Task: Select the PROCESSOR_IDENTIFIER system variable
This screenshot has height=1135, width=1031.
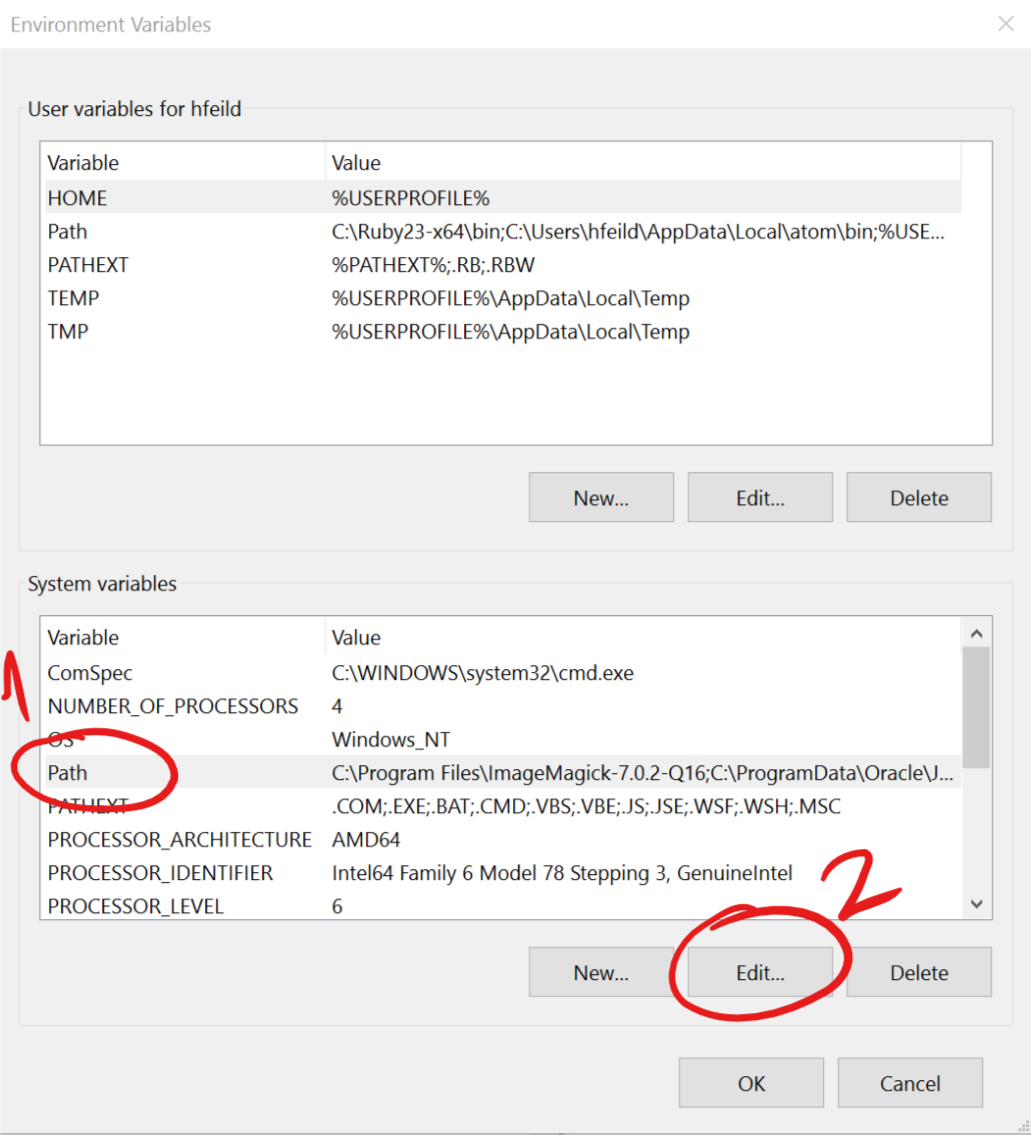Action: tap(160, 873)
